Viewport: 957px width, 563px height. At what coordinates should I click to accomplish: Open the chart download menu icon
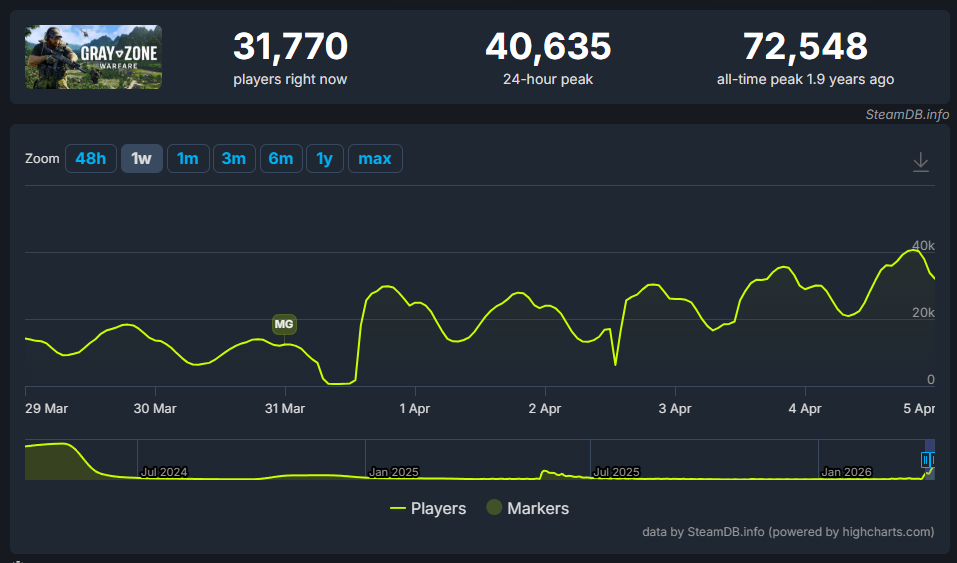click(x=920, y=162)
